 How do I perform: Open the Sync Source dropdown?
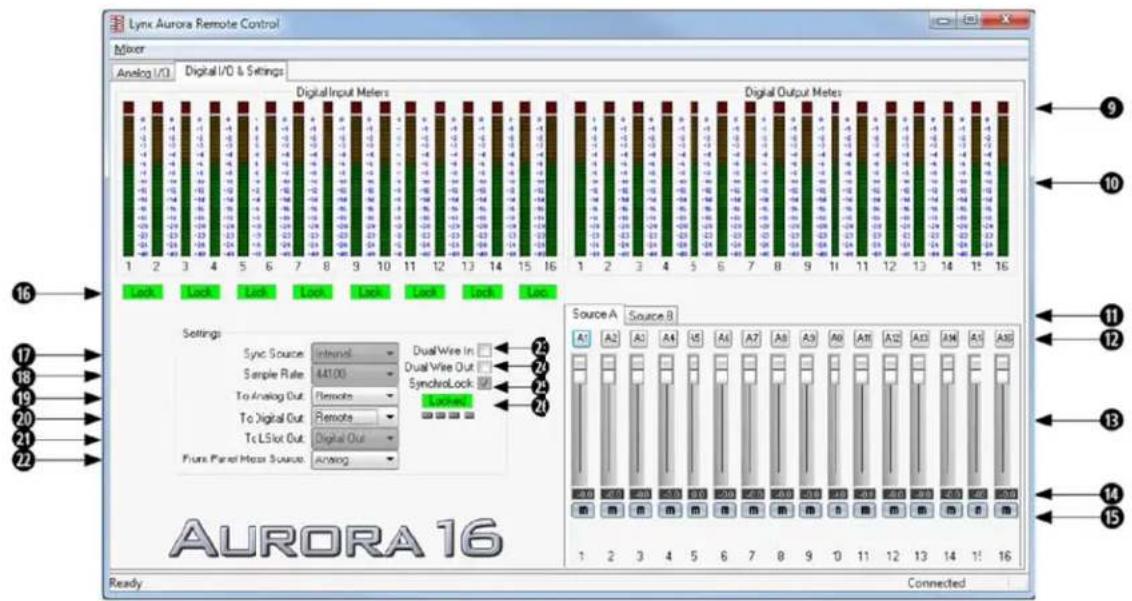point(354,354)
